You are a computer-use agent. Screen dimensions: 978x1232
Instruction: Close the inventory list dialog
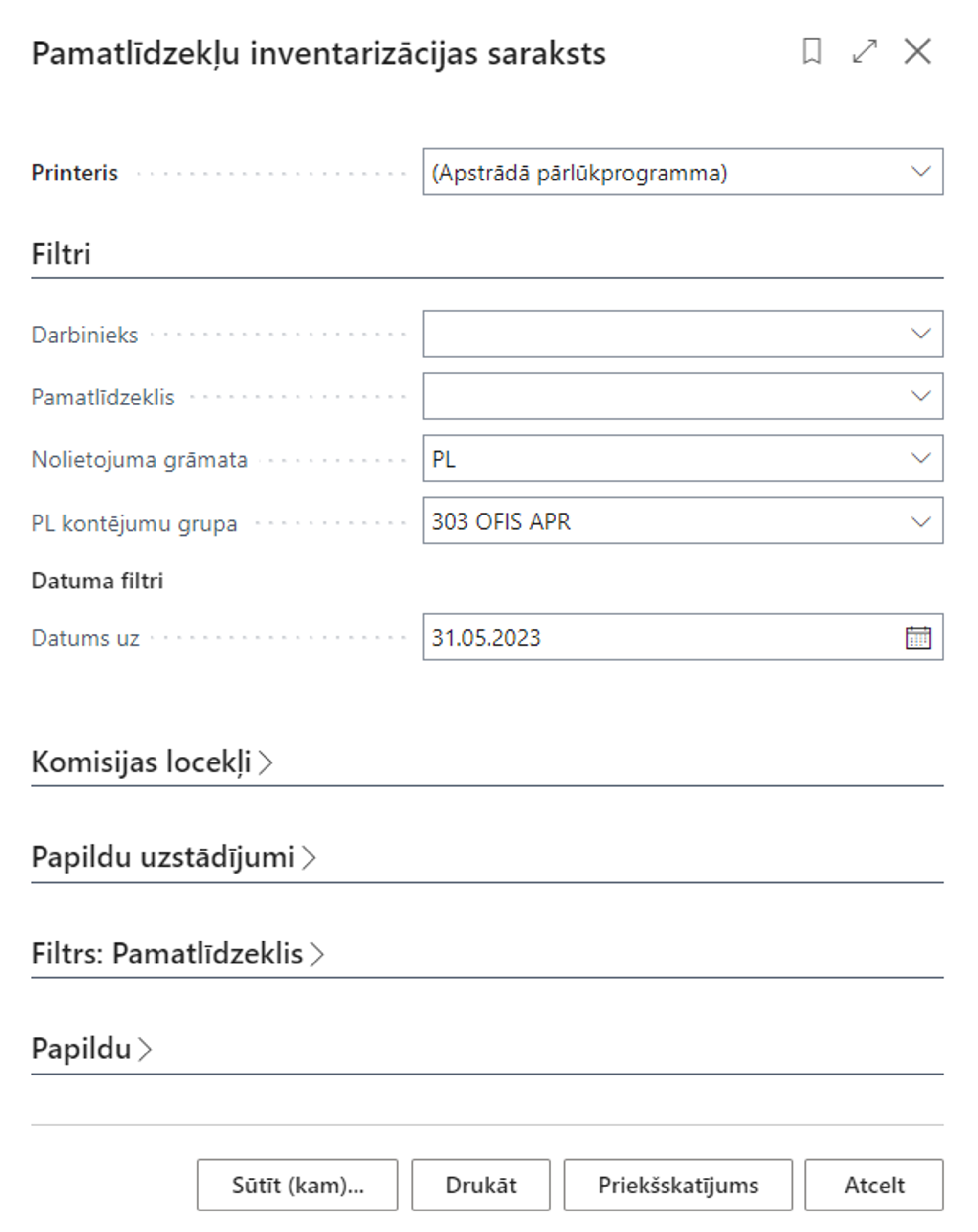coord(917,52)
